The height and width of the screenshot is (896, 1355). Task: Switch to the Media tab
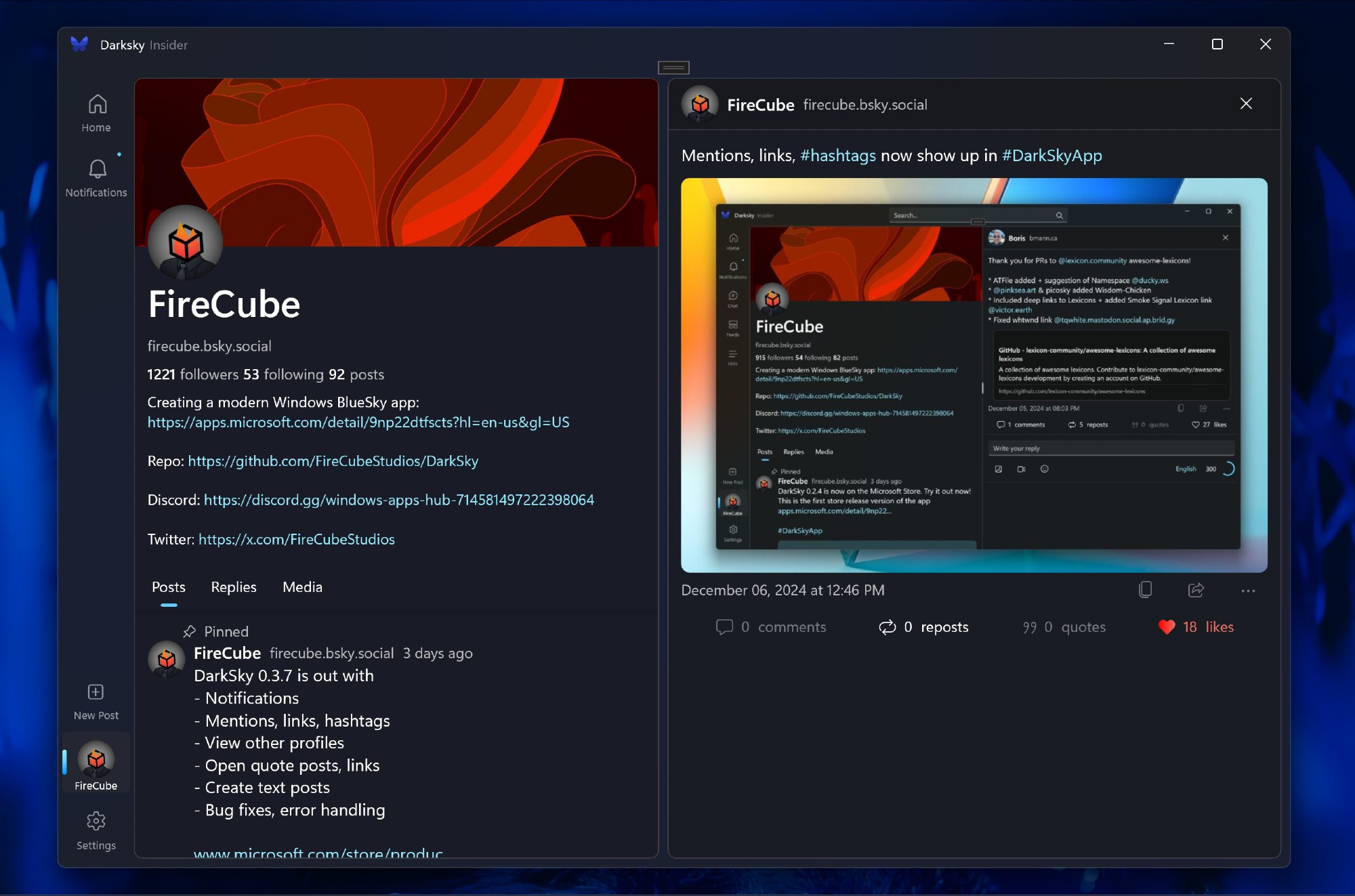[x=302, y=587]
